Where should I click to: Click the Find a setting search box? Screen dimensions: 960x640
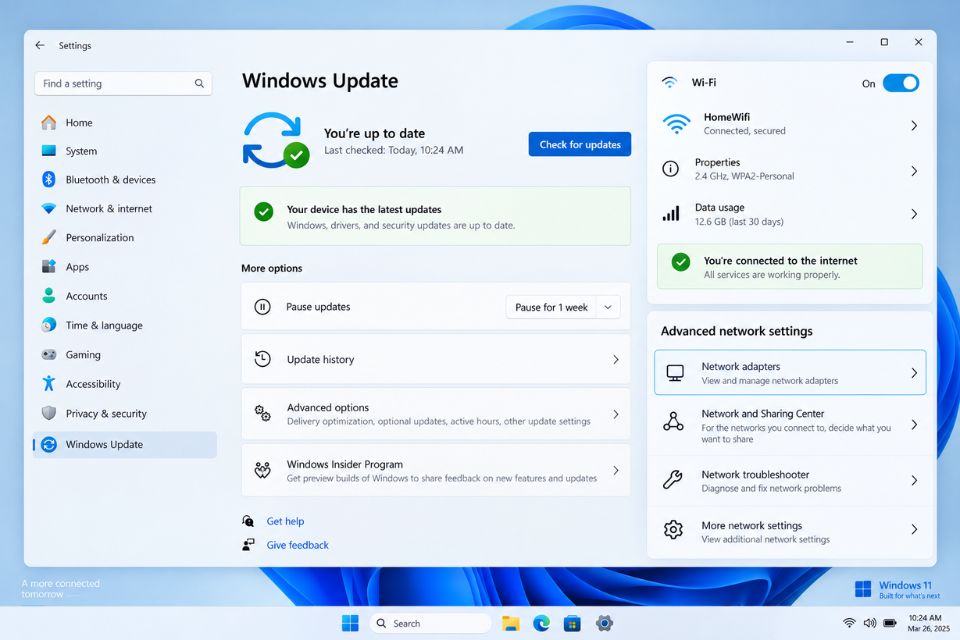(123, 83)
